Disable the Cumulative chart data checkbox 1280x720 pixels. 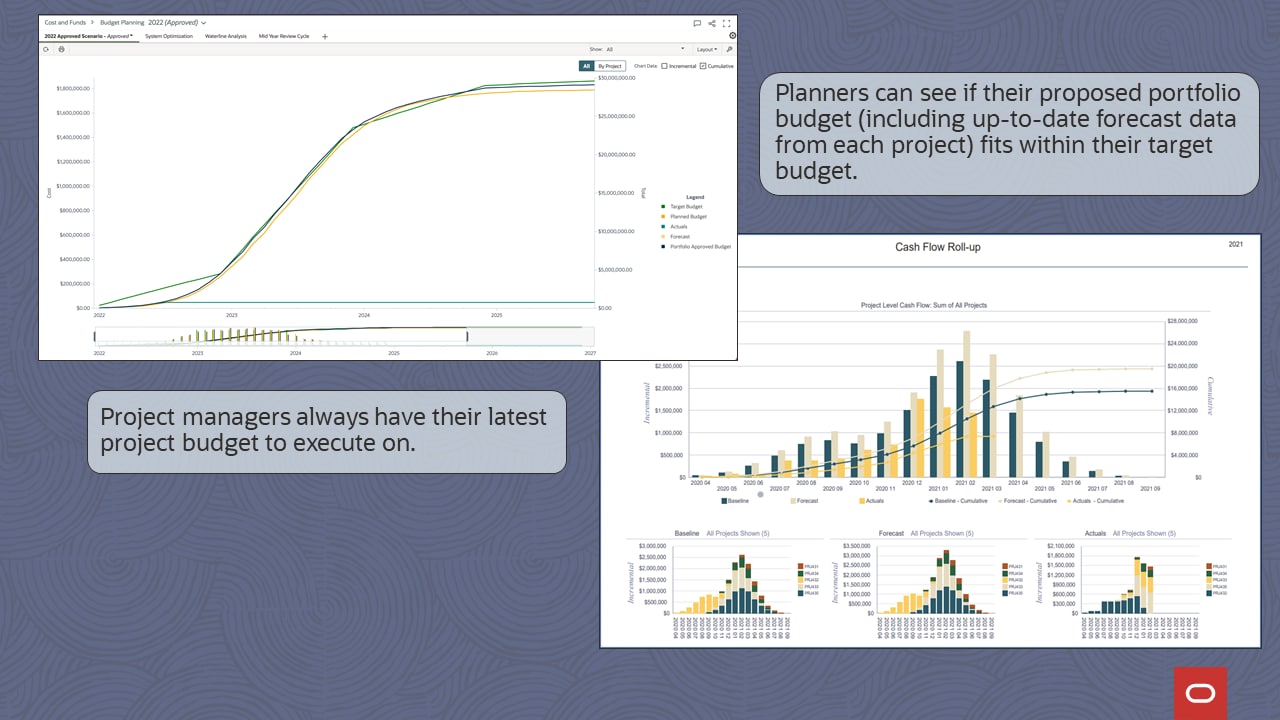point(703,66)
